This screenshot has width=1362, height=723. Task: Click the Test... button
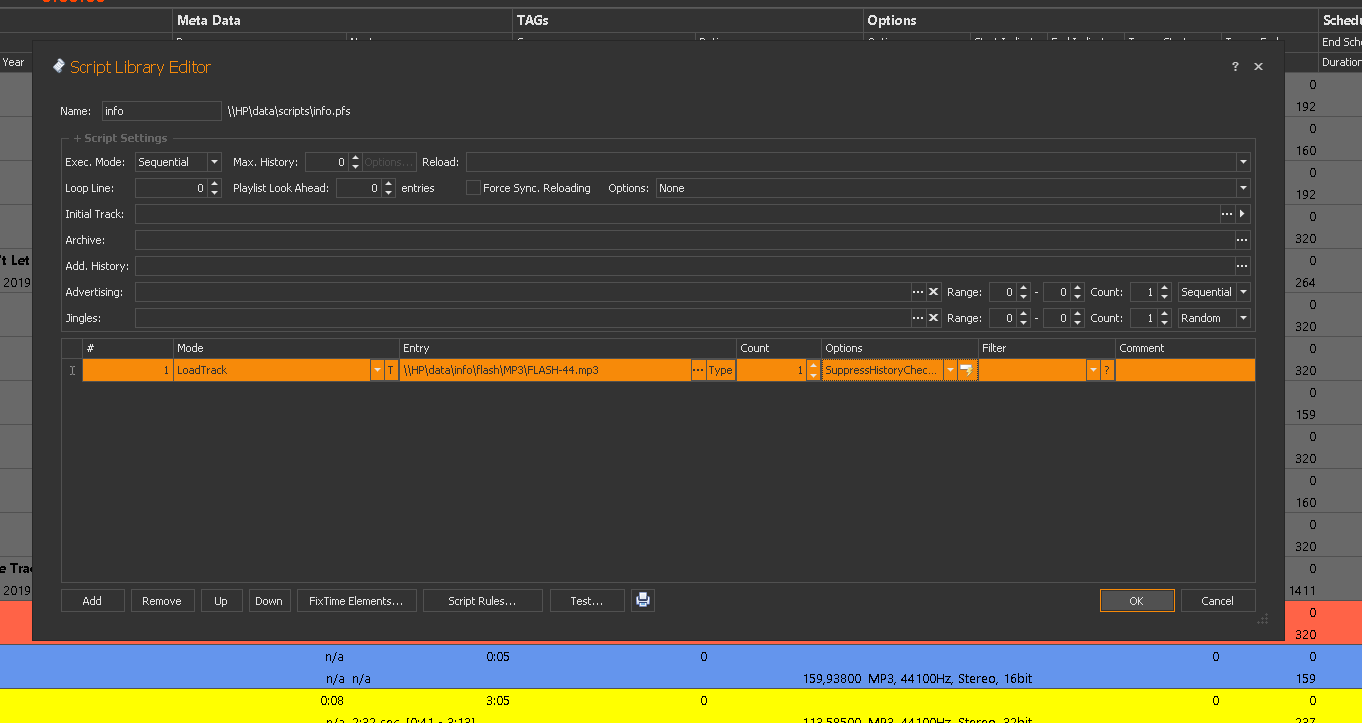[x=587, y=601]
